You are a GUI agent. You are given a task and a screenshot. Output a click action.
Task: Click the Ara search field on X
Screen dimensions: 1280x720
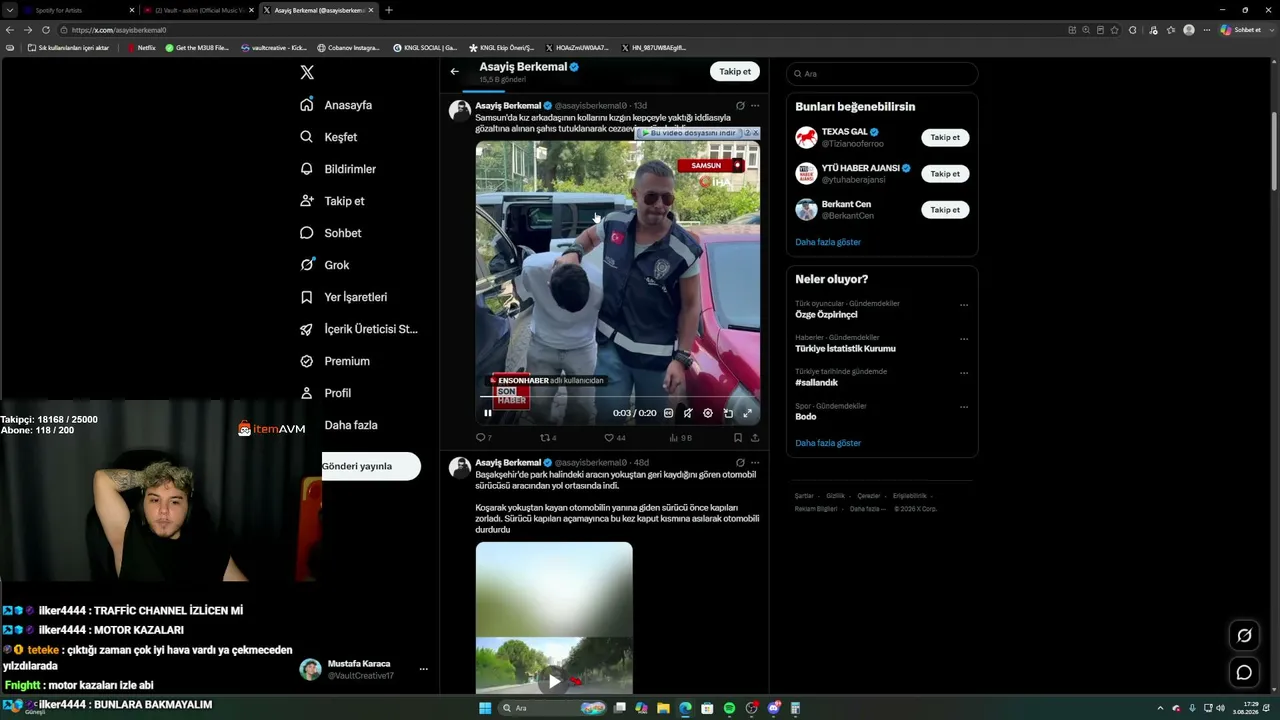[x=882, y=74]
